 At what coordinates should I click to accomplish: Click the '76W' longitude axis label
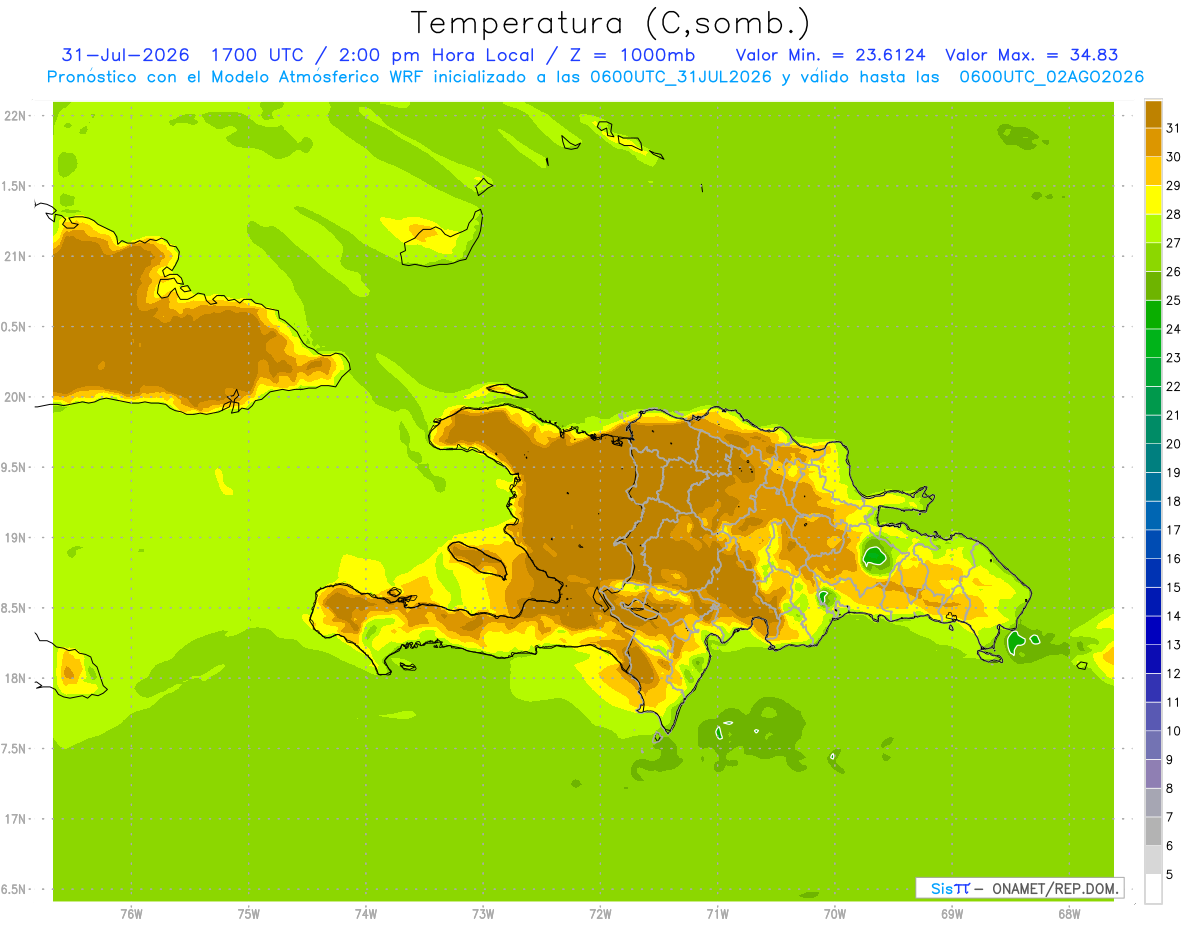click(x=131, y=913)
